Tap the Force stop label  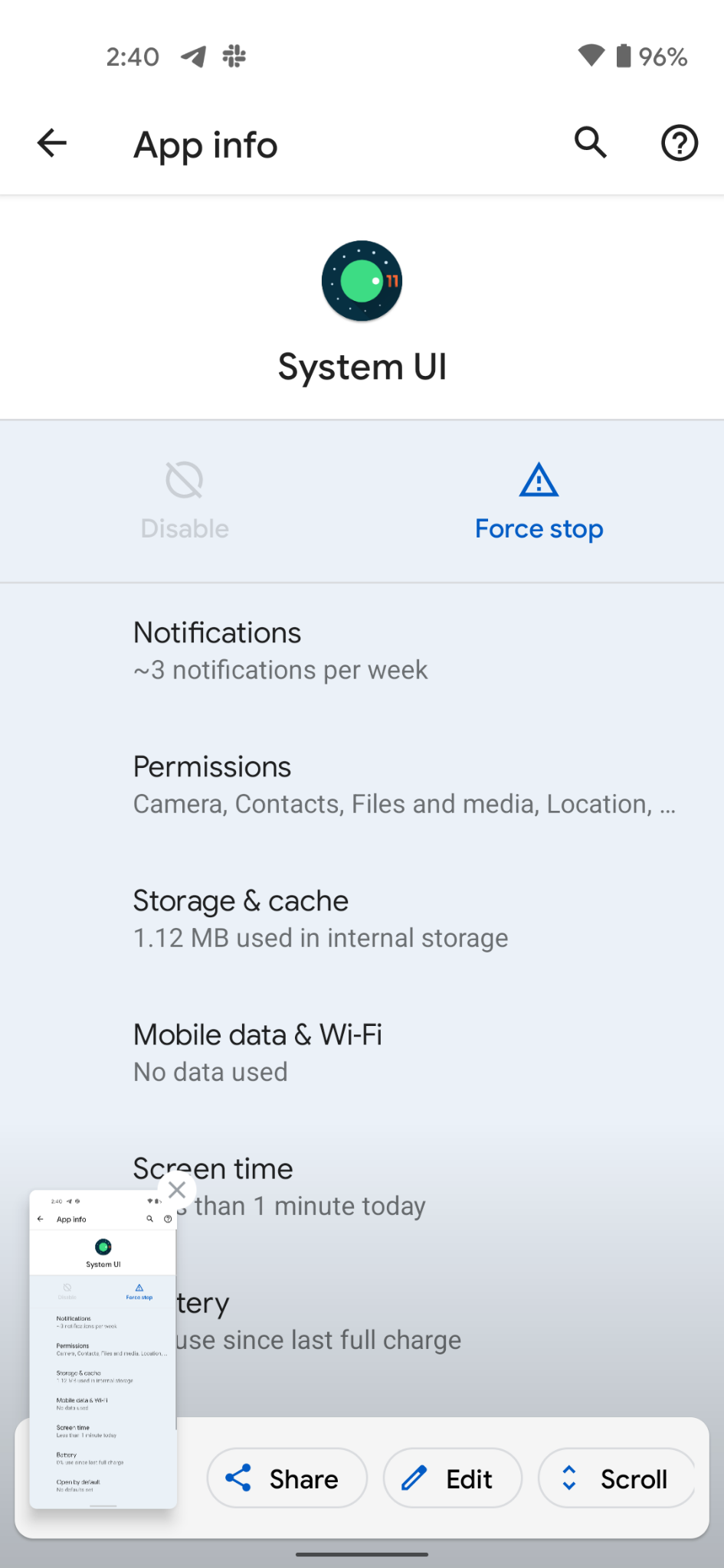pyautogui.click(x=539, y=529)
